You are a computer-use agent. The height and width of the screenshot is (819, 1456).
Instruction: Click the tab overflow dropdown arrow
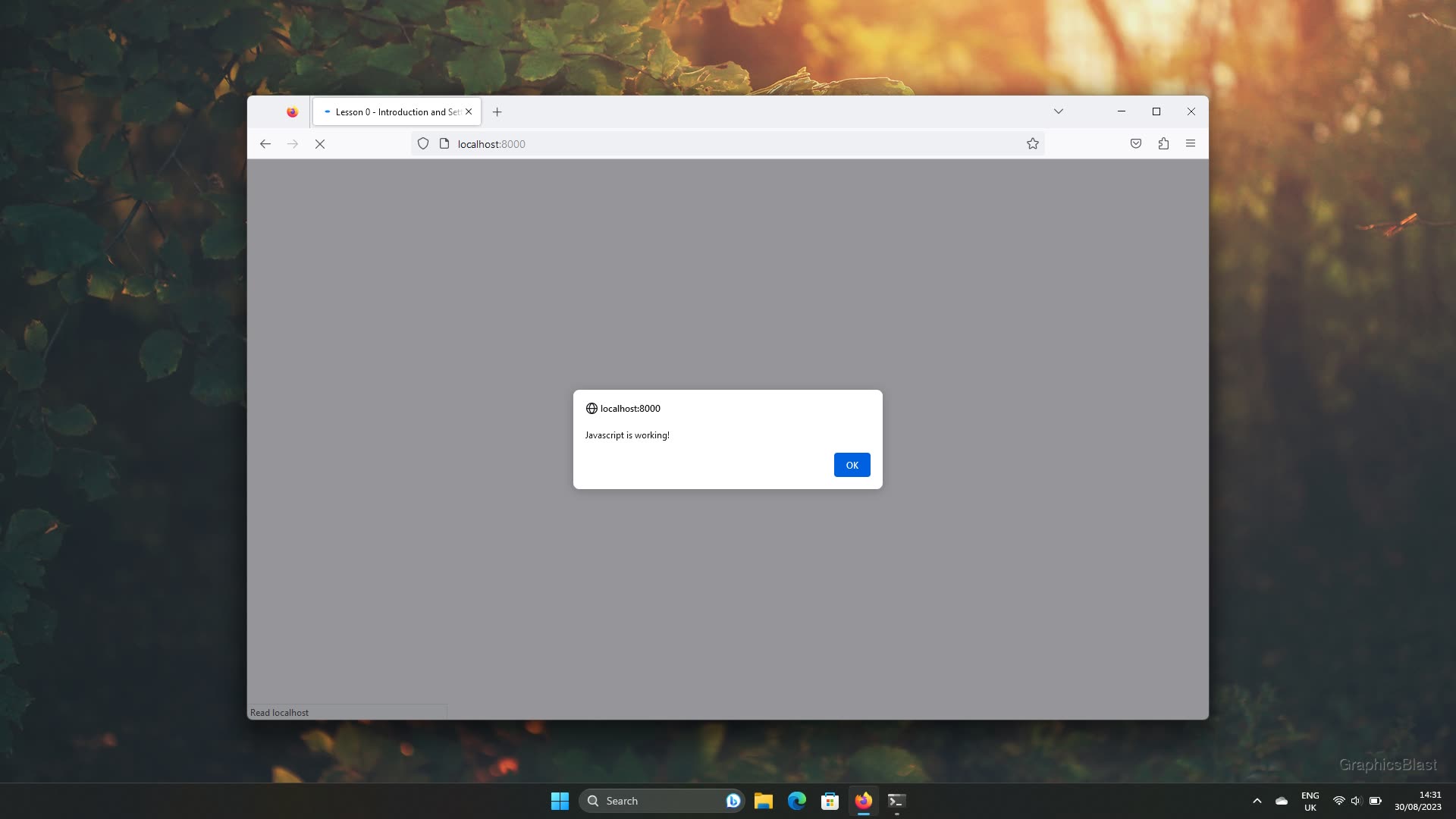pos(1058,111)
